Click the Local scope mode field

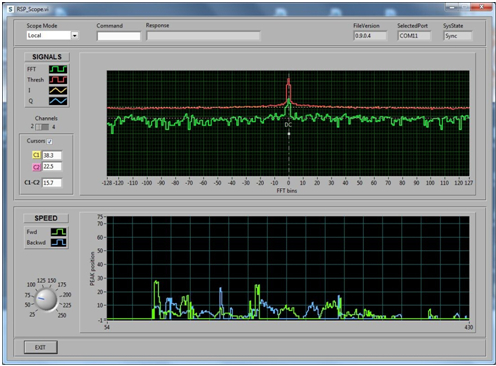(49, 35)
